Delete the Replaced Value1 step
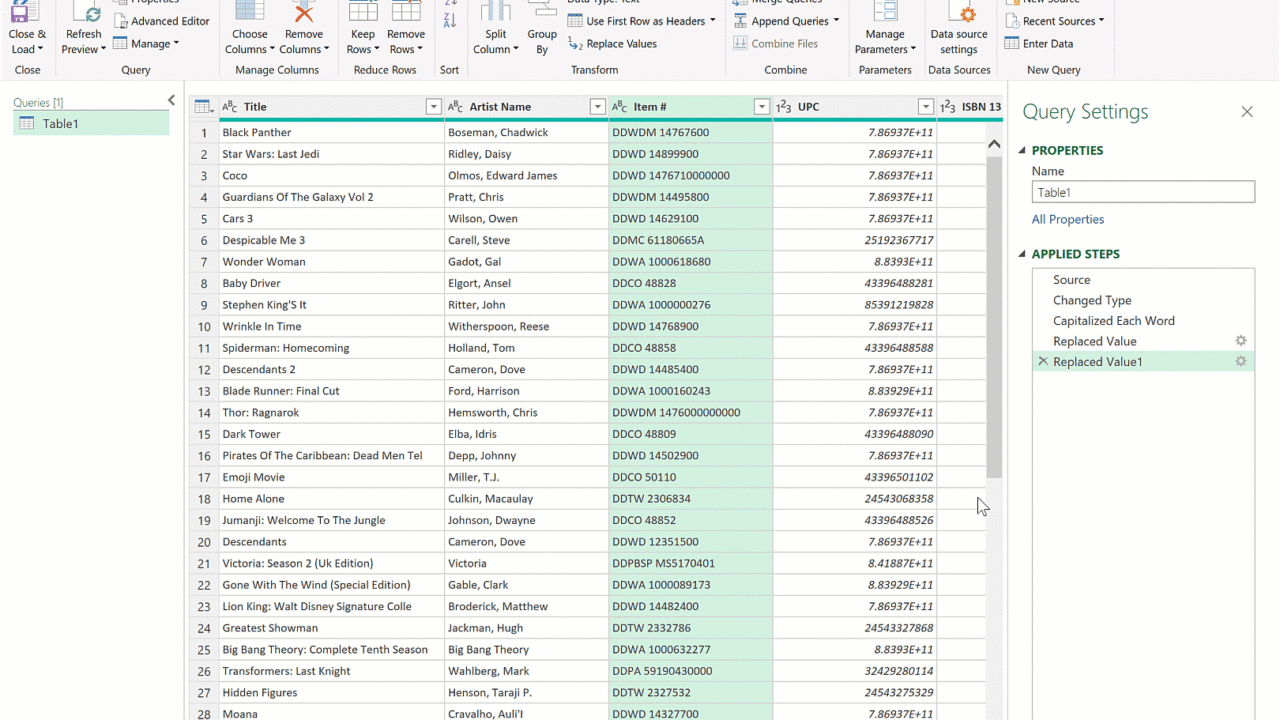 pyautogui.click(x=1043, y=362)
